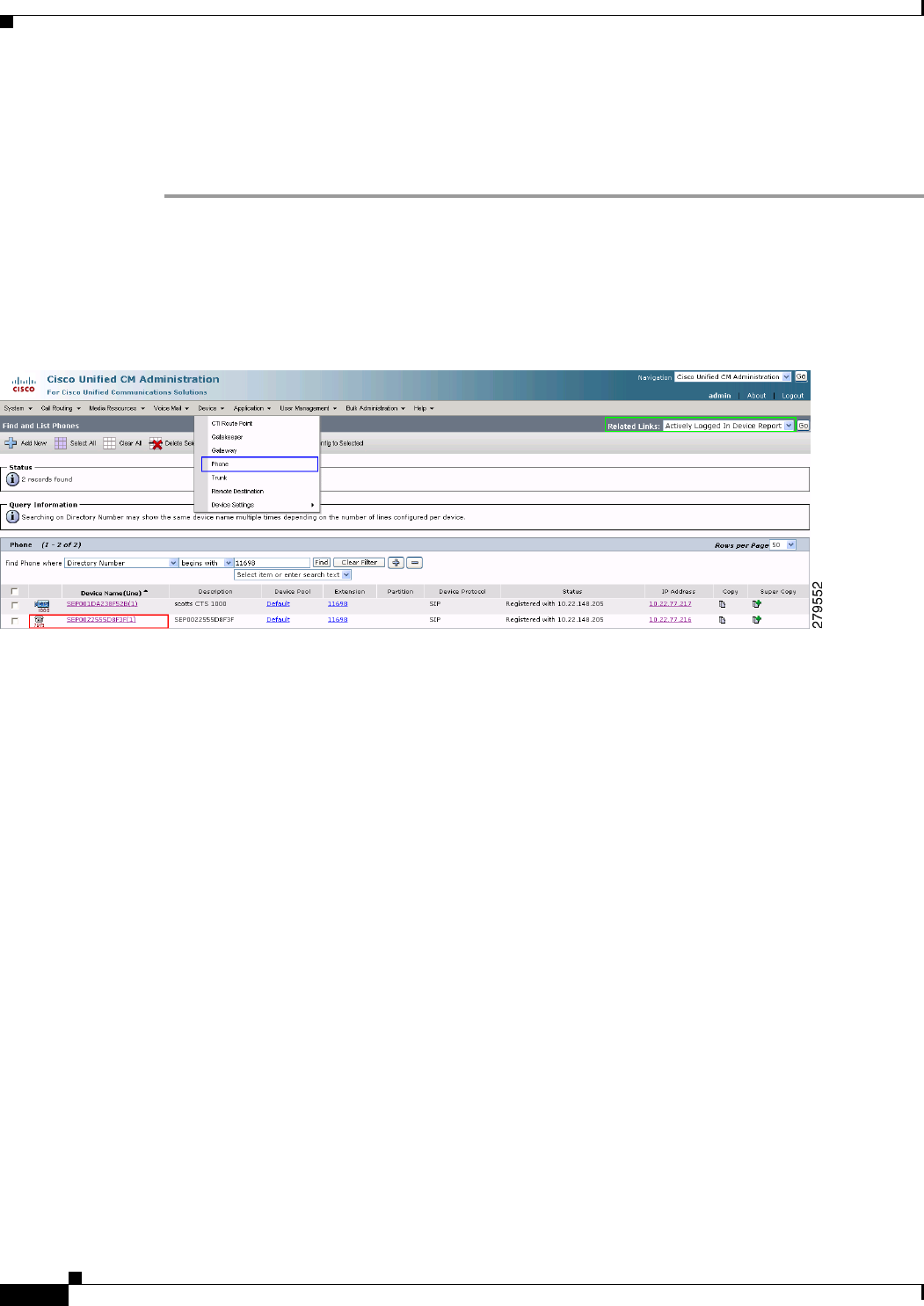This screenshot has height=1306, width=924.
Task: Click the Clear Filter button
Action: 359,563
